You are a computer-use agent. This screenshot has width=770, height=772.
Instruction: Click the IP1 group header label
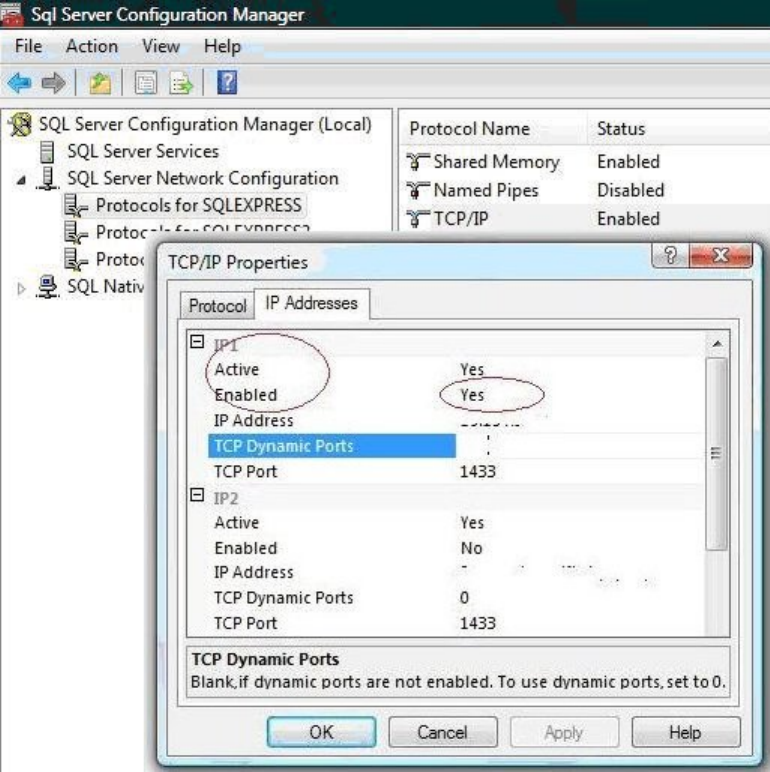(226, 346)
